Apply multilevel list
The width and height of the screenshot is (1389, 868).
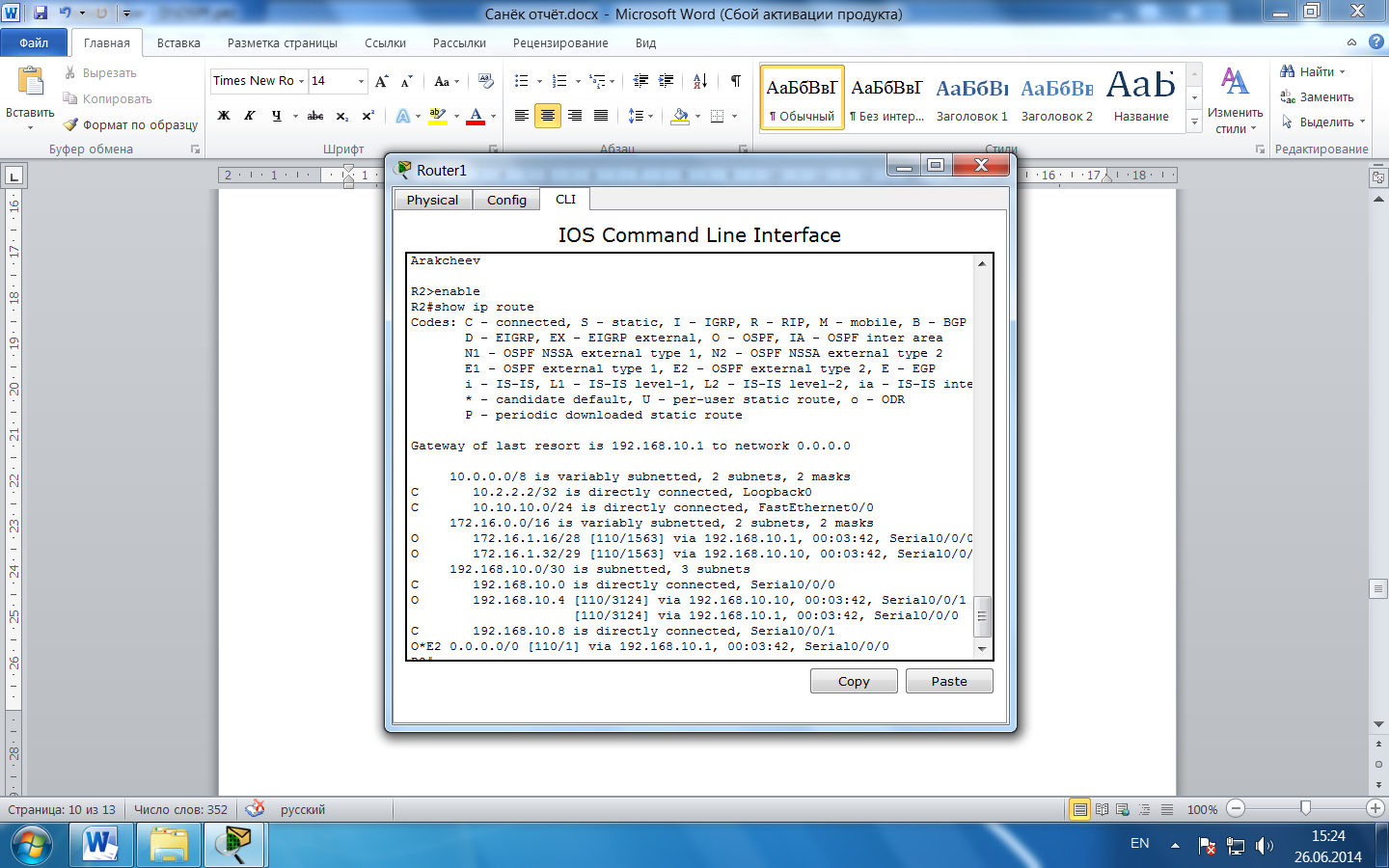point(597,81)
